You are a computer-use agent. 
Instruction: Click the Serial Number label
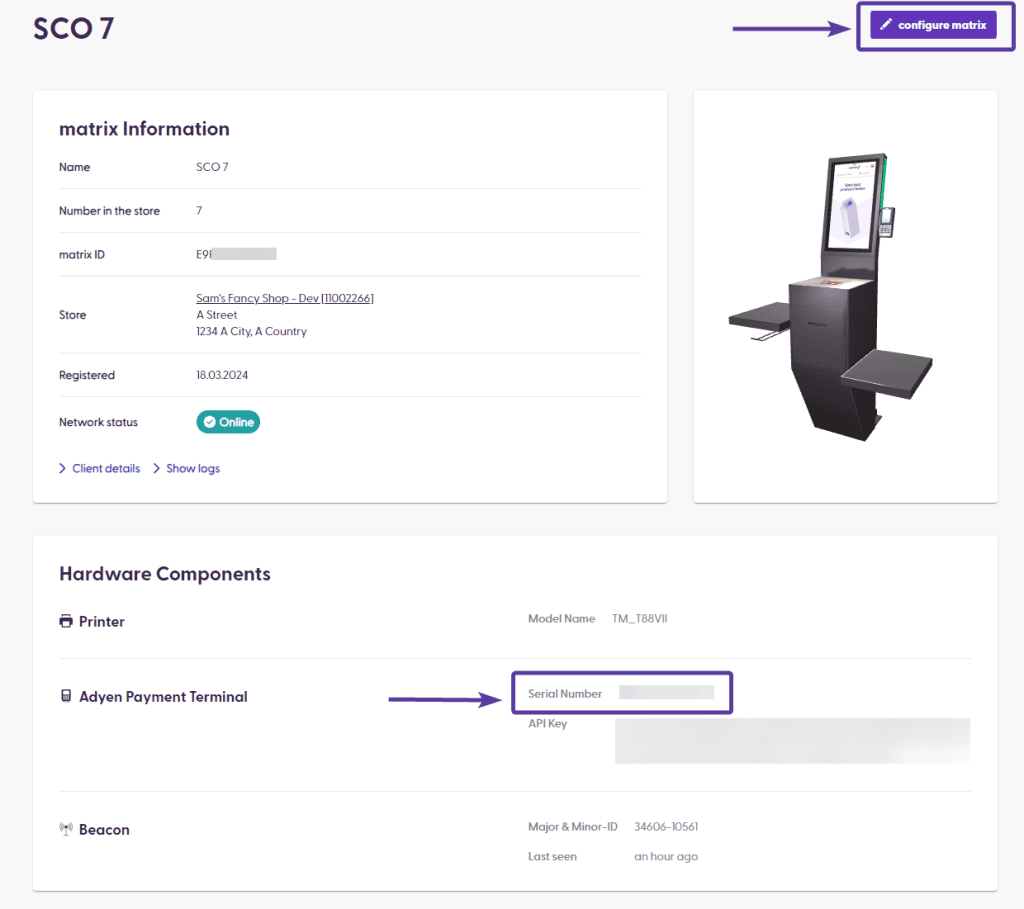(x=565, y=694)
